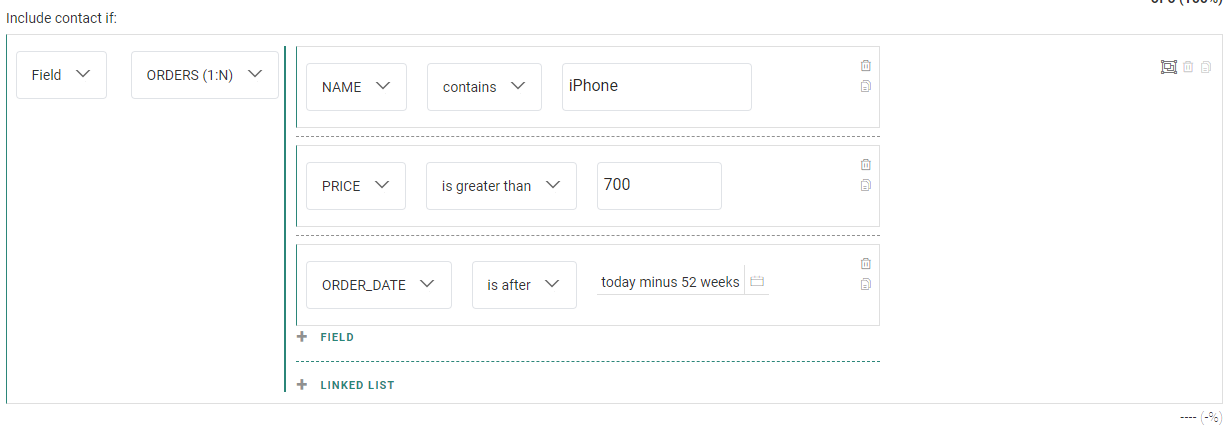Delete the NAME contains iPhone condition
Screen dimensions: 1223x427
click(866, 66)
